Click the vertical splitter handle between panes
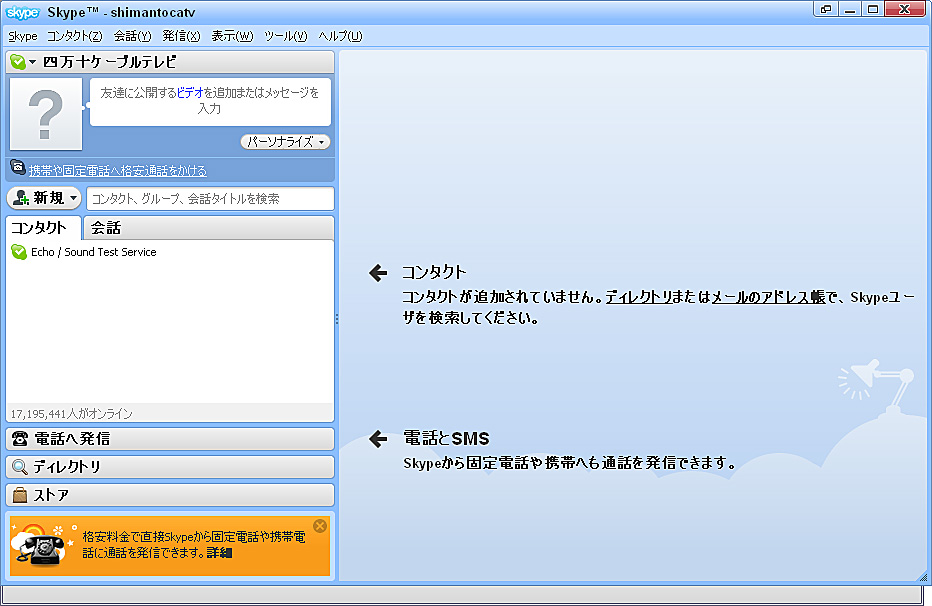Viewport: 932px width, 606px height. [x=337, y=319]
